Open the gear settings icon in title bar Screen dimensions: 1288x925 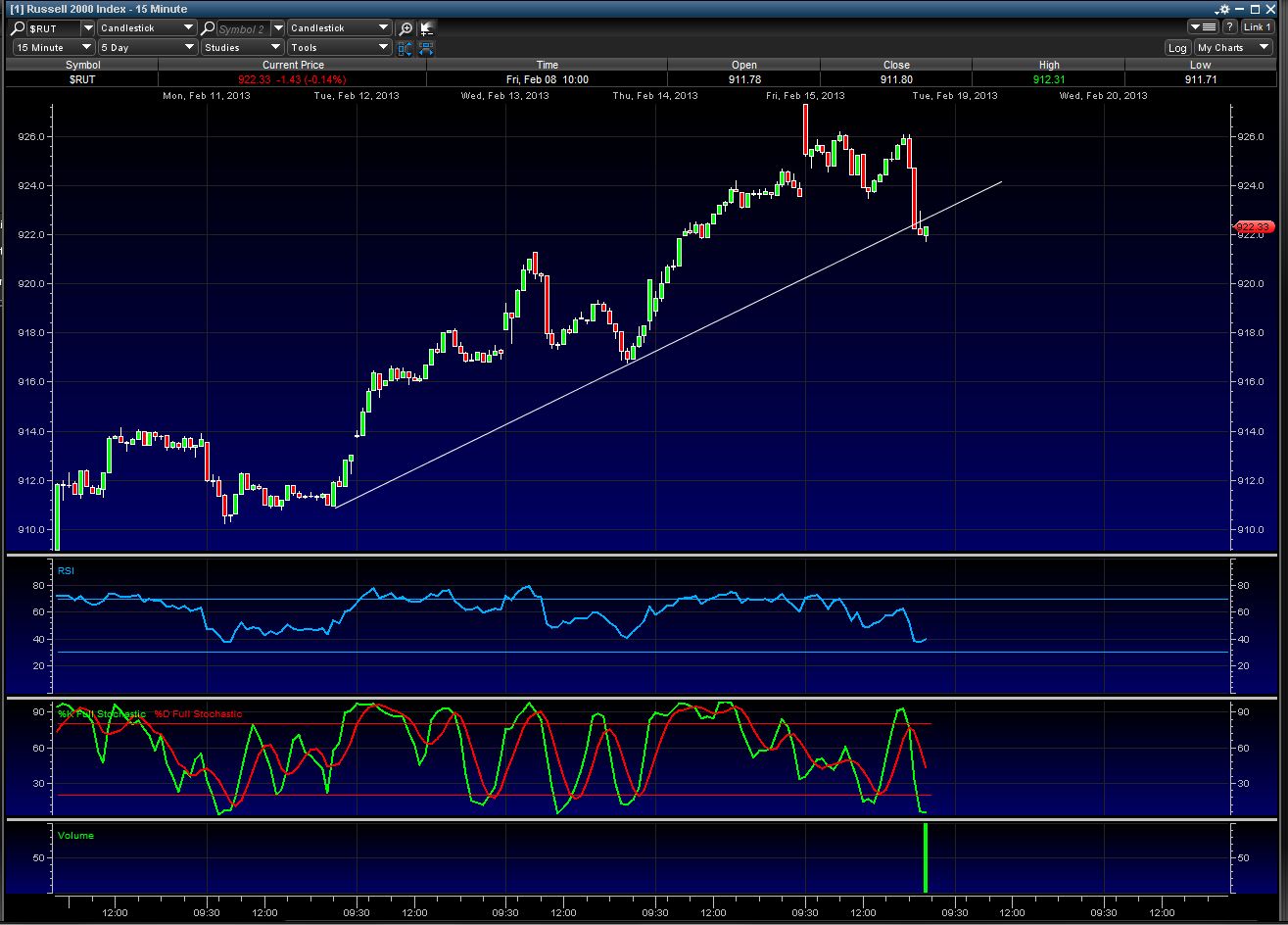coord(1223,9)
